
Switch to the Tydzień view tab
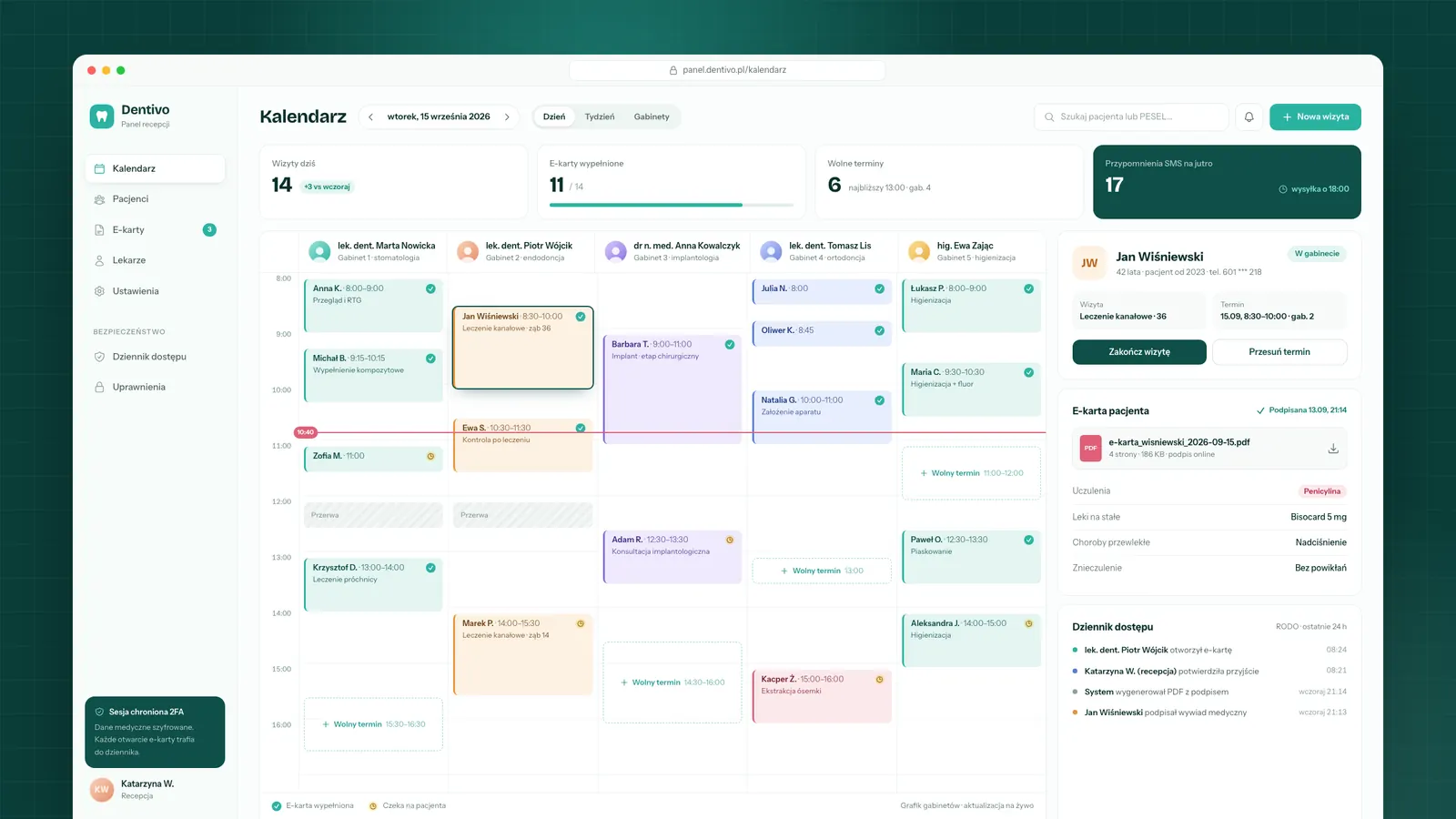coord(600,116)
